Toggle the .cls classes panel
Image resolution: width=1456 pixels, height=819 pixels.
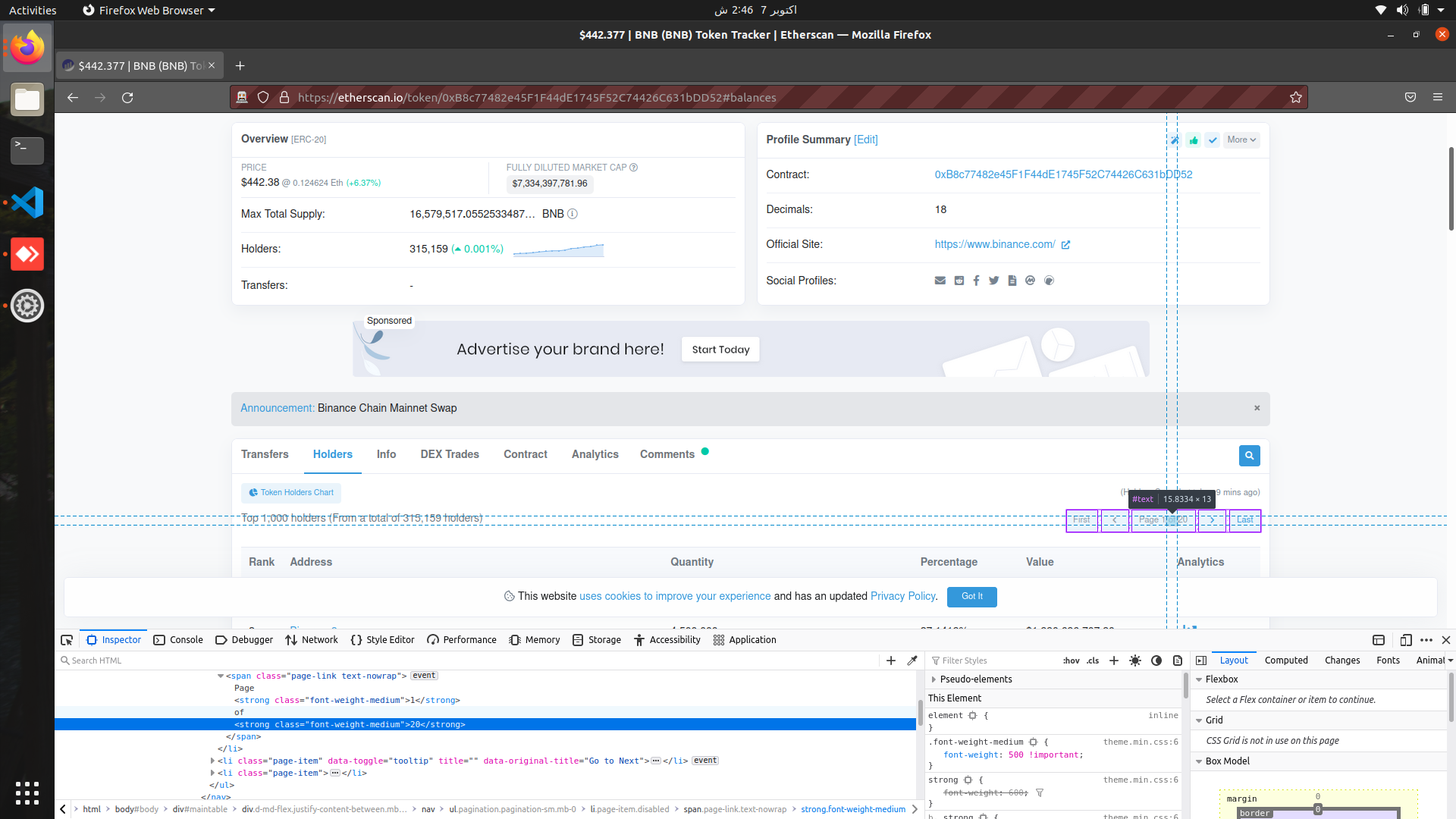point(1093,661)
